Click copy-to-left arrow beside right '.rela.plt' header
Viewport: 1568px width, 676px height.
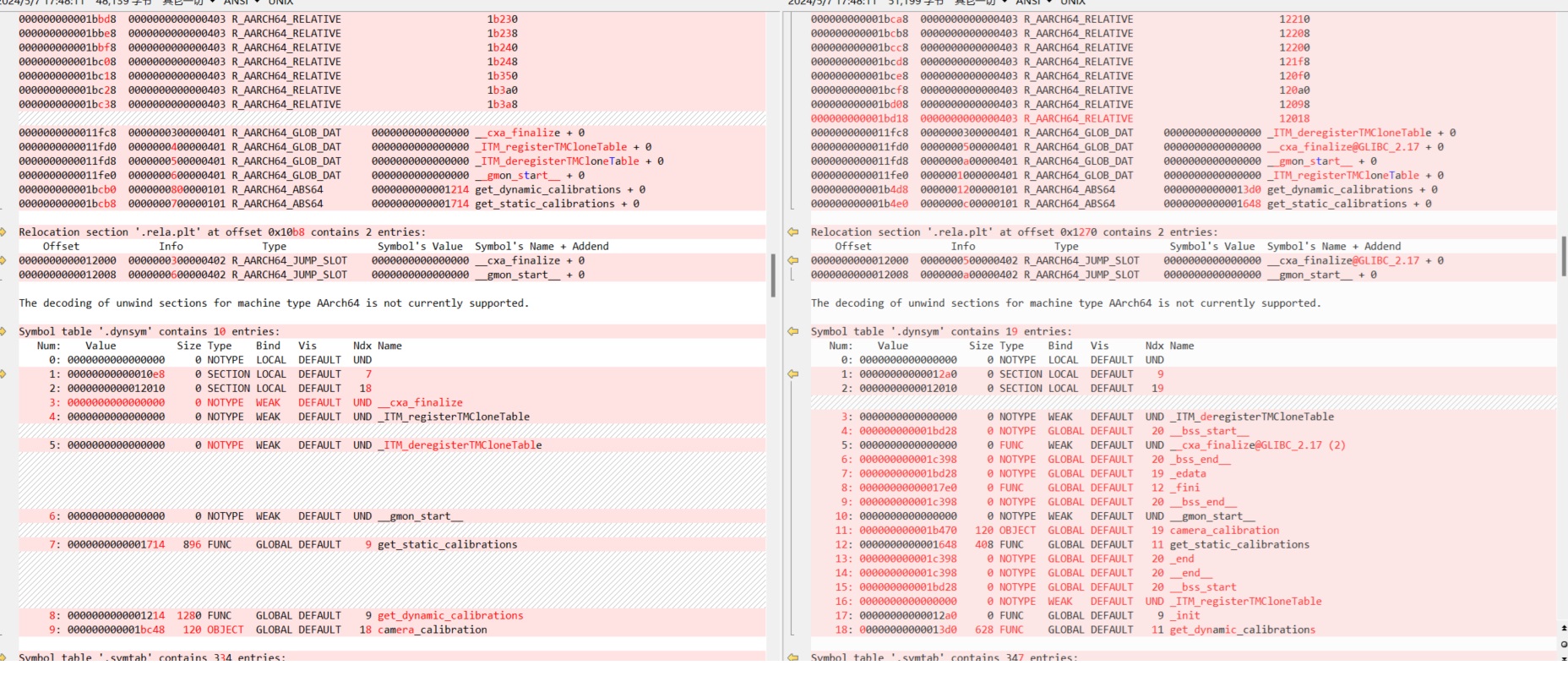792,232
